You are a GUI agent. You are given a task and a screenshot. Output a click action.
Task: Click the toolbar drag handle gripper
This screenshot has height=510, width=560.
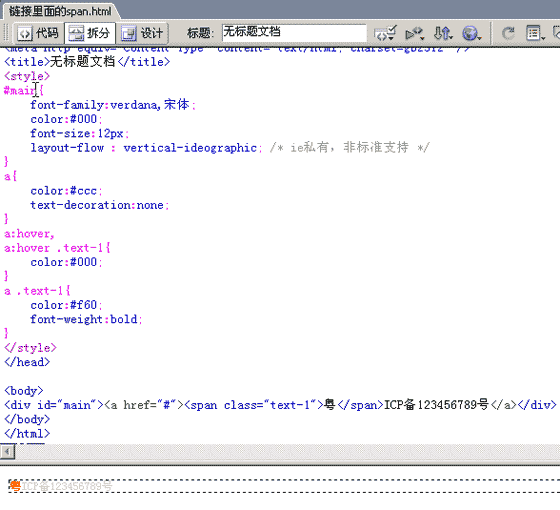[6, 34]
